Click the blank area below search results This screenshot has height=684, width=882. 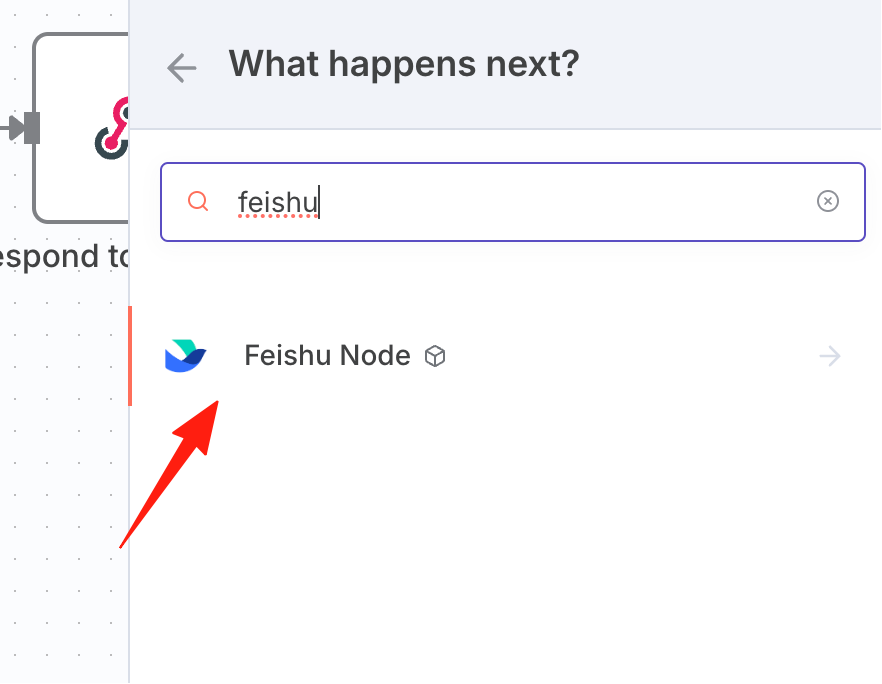(505, 540)
